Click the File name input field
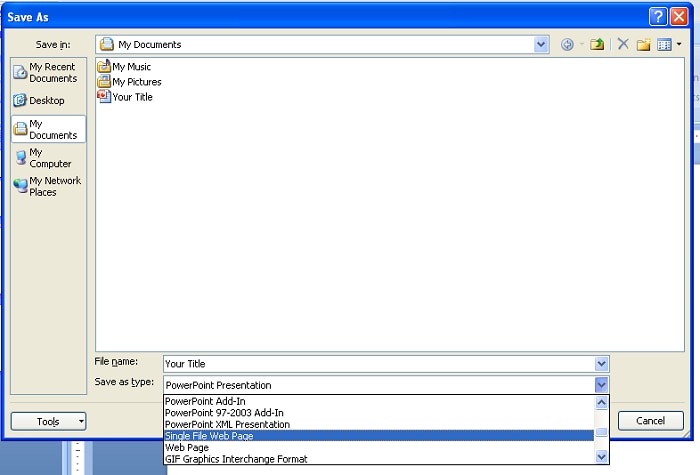The width and height of the screenshot is (700, 475). point(379,364)
